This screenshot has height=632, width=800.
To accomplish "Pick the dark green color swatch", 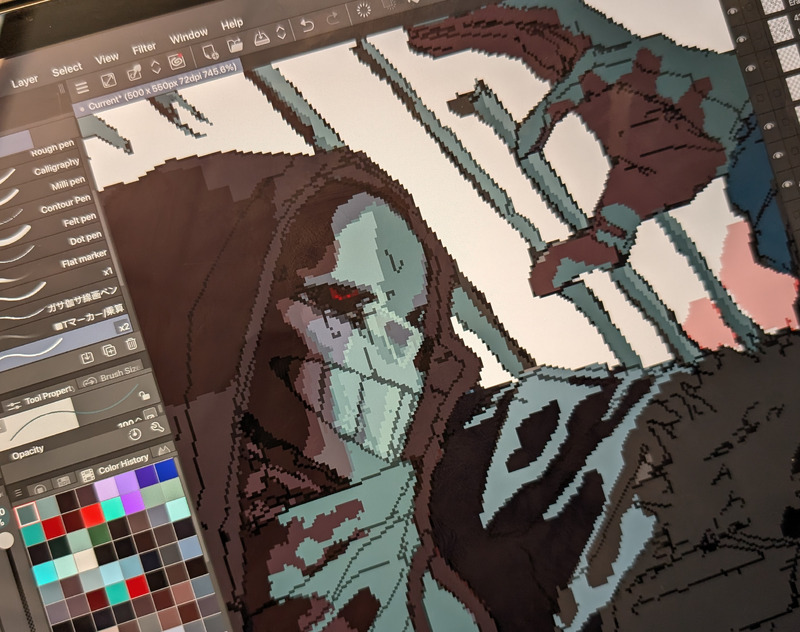I will tap(99, 534).
